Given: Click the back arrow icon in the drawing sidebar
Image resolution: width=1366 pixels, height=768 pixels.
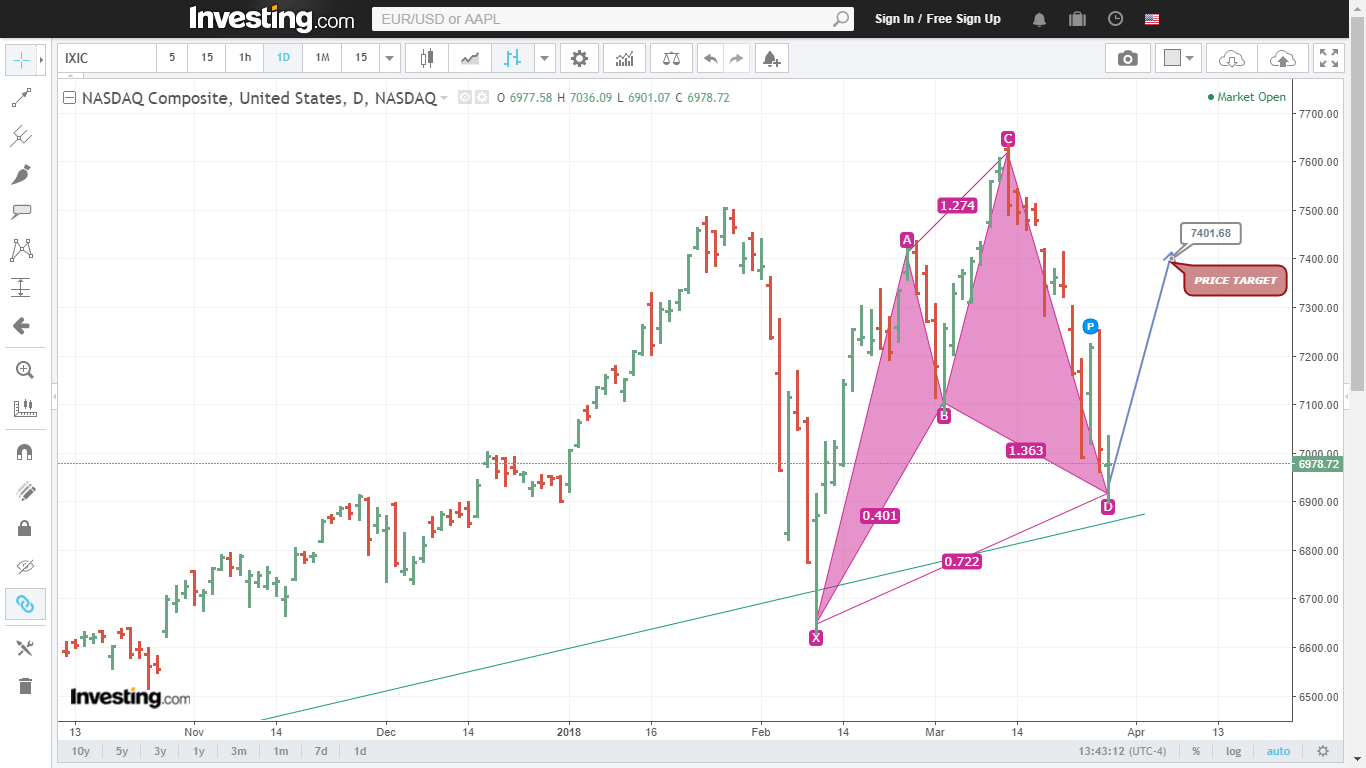Looking at the screenshot, I should click(22, 326).
